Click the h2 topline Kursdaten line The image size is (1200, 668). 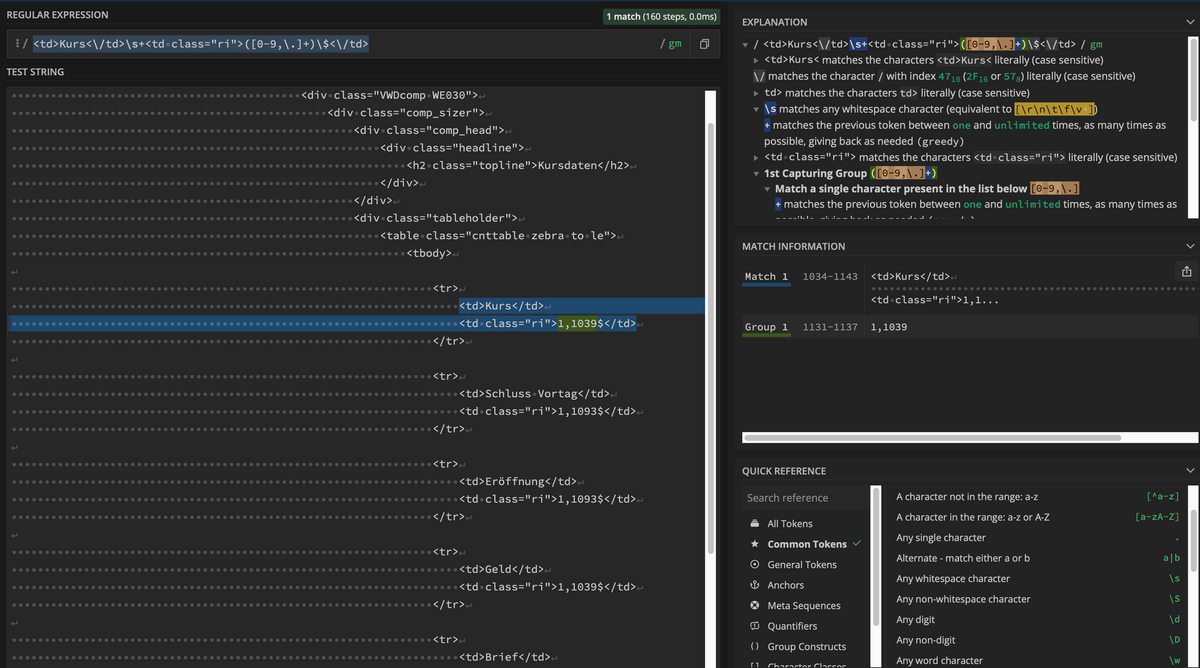click(518, 165)
